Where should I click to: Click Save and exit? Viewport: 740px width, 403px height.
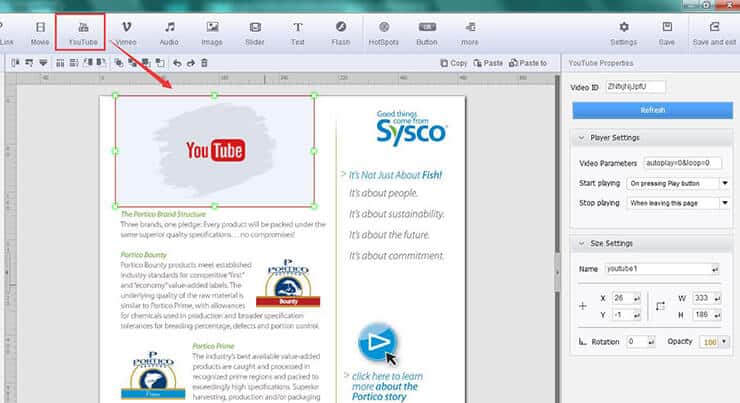[x=714, y=33]
